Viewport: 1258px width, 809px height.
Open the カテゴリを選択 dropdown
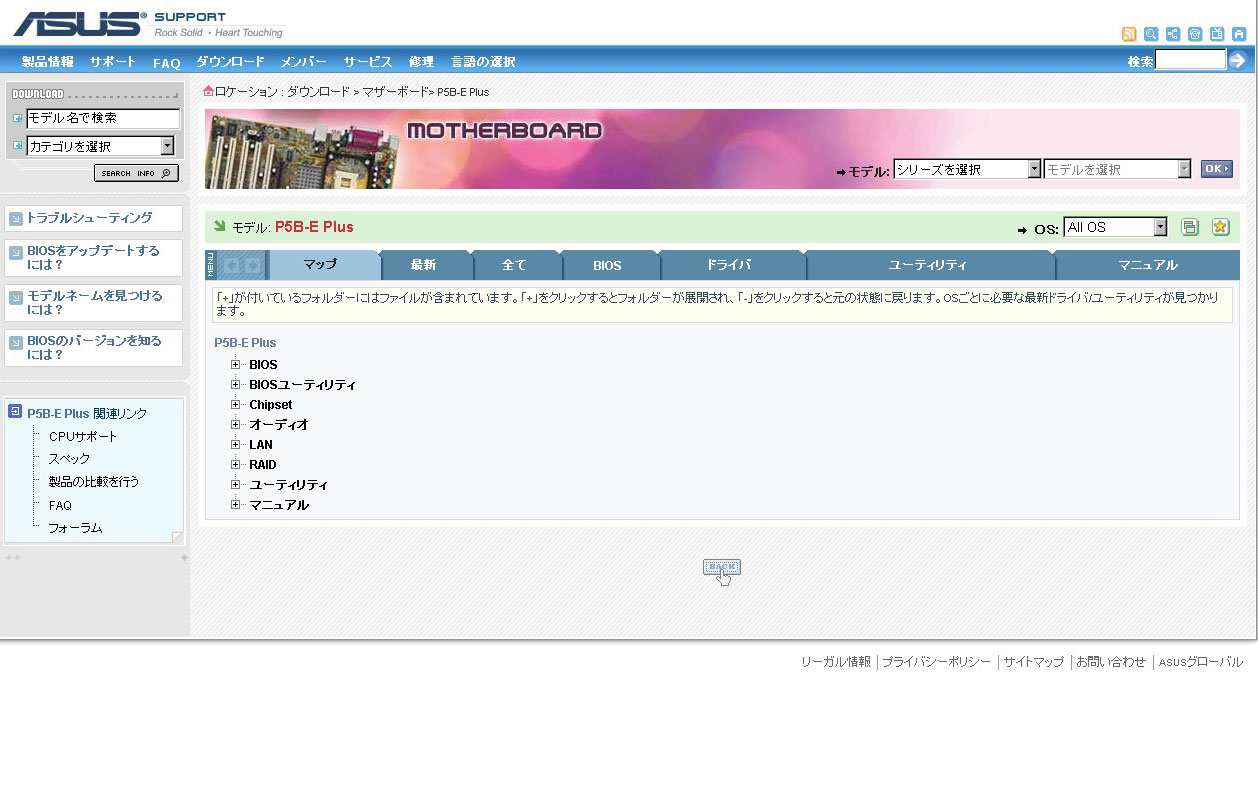pyautogui.click(x=100, y=146)
